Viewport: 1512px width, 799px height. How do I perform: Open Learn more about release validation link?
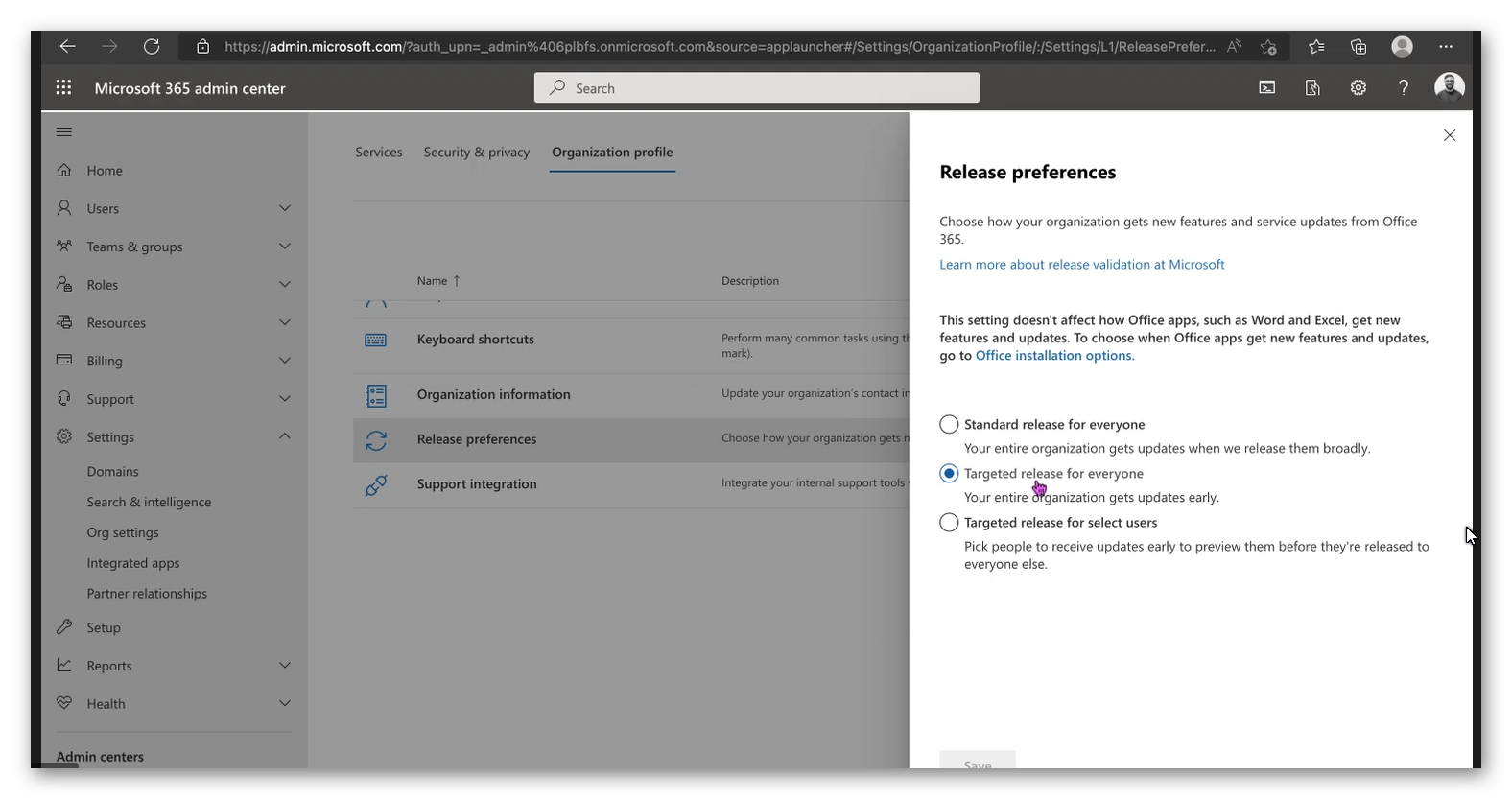click(1082, 265)
